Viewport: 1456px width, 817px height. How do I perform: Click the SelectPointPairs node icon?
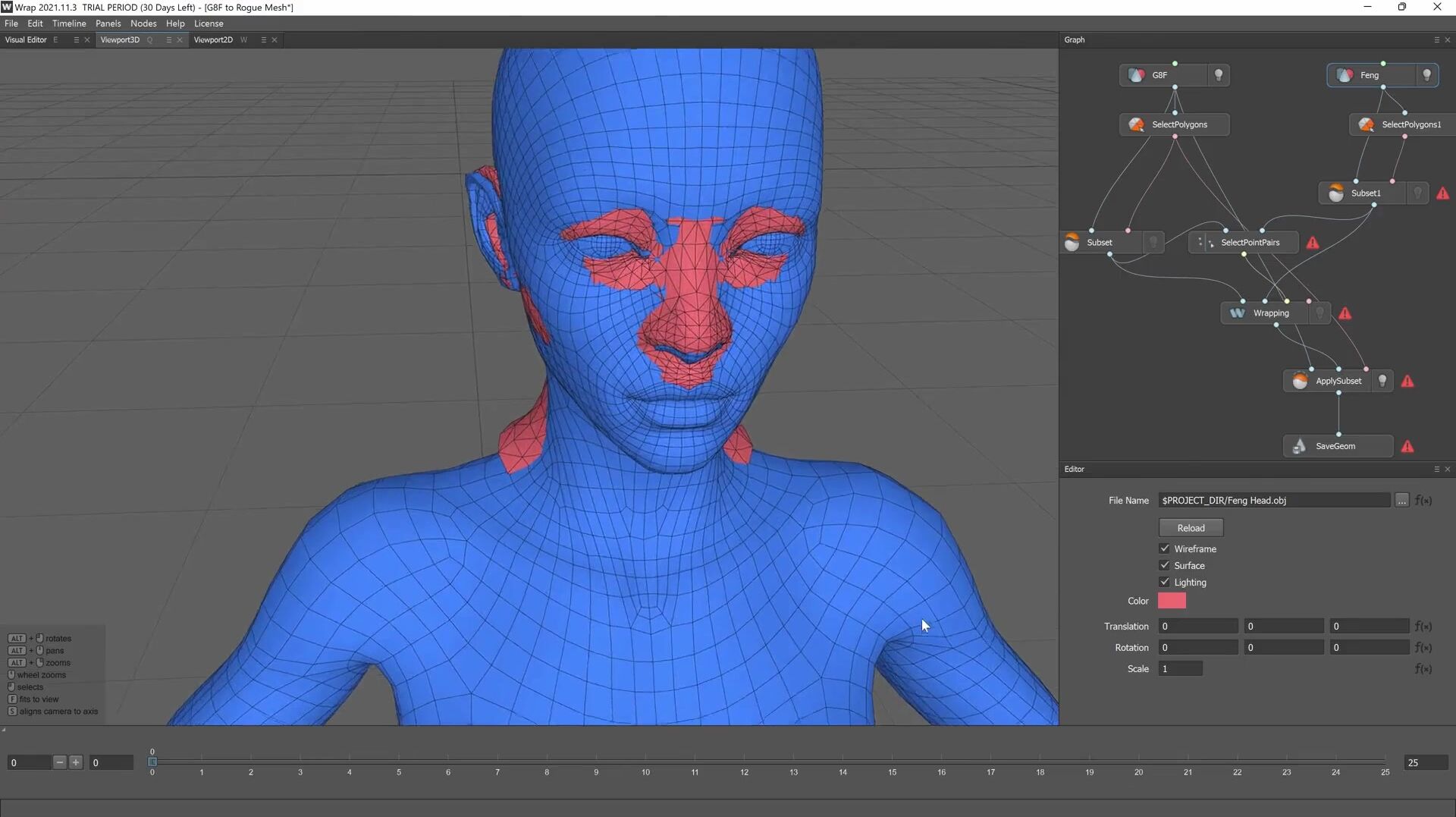tap(1205, 243)
